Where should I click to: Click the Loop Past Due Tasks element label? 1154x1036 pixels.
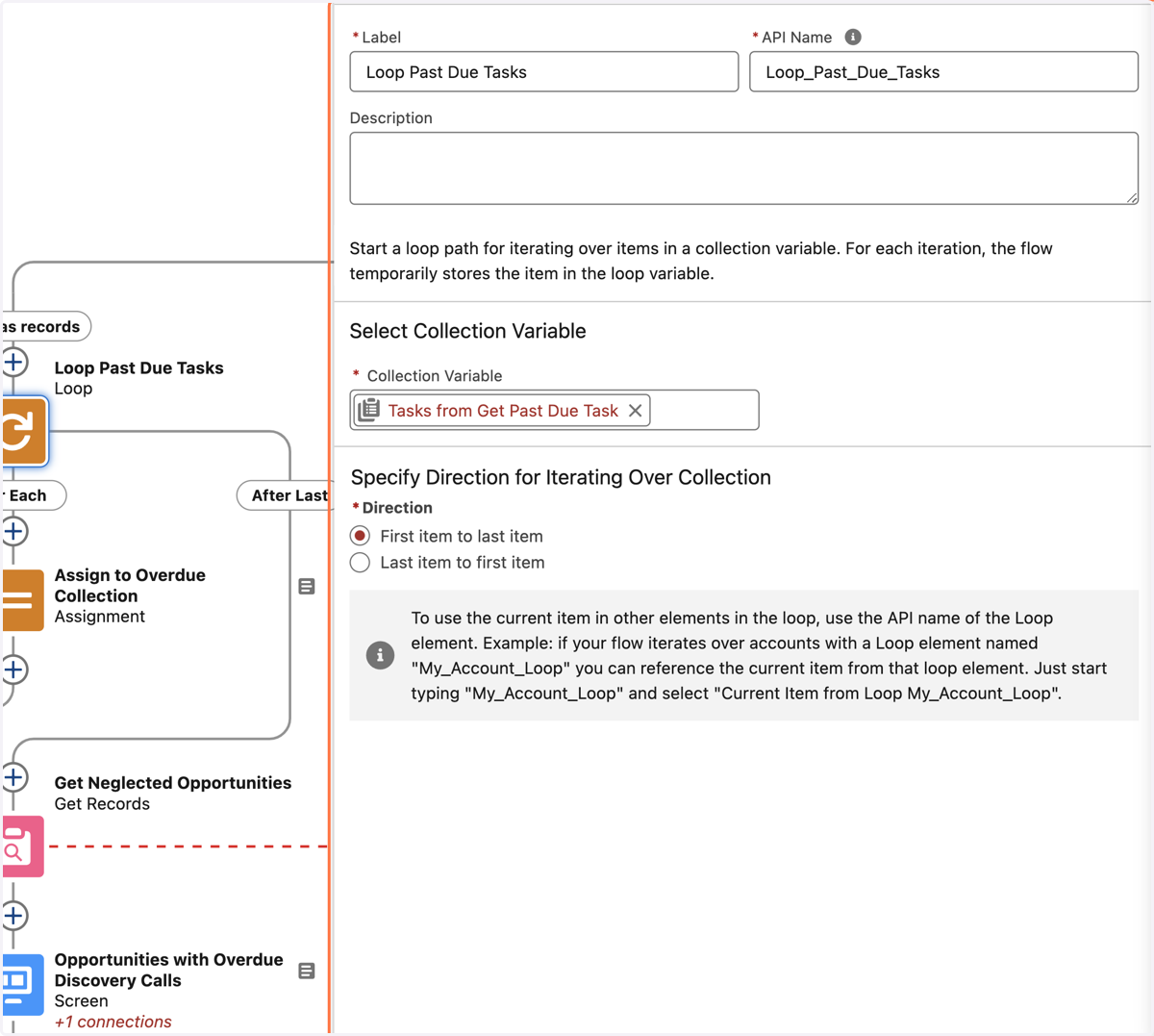coord(138,368)
